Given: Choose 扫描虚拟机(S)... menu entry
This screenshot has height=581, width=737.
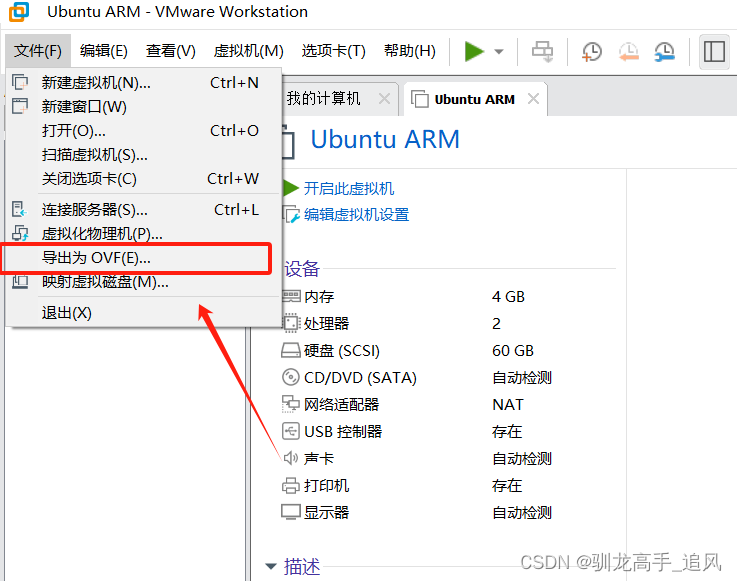Looking at the screenshot, I should (x=144, y=155).
